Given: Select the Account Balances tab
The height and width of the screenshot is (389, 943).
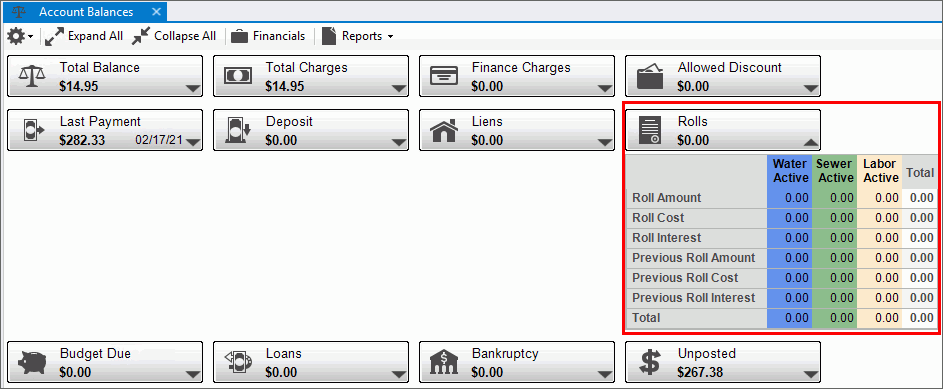Looking at the screenshot, I should [x=85, y=12].
